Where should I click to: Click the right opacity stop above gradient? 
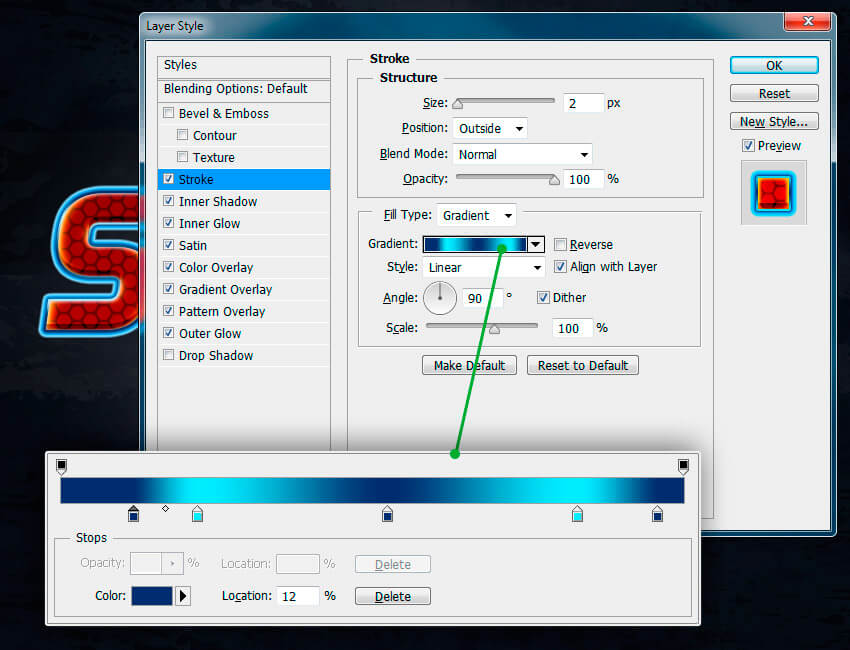[x=683, y=466]
